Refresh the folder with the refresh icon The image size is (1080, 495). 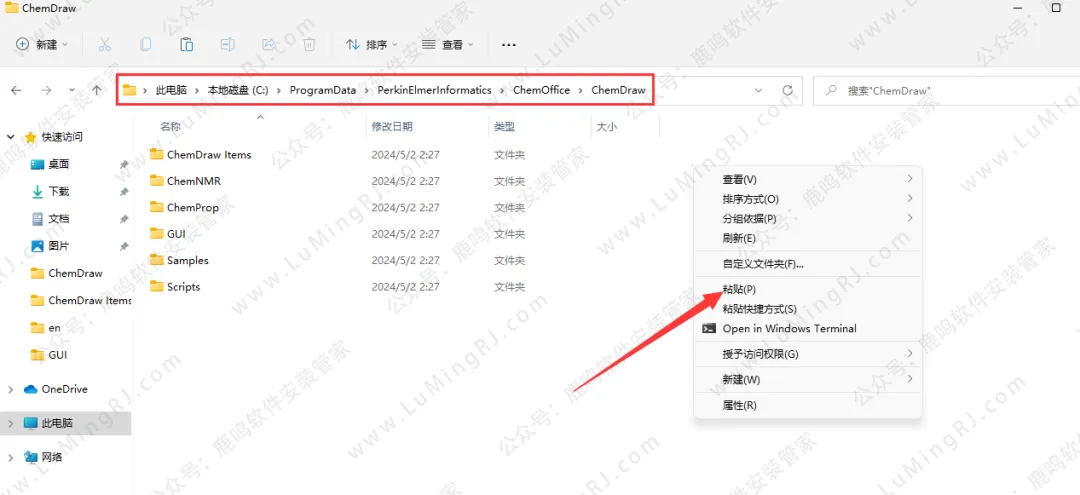[x=788, y=90]
